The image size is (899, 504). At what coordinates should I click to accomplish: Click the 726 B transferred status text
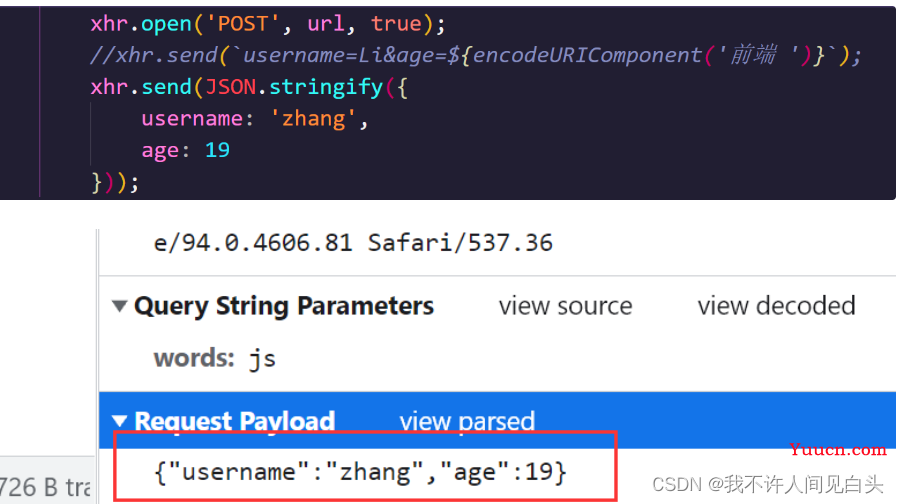(46, 487)
